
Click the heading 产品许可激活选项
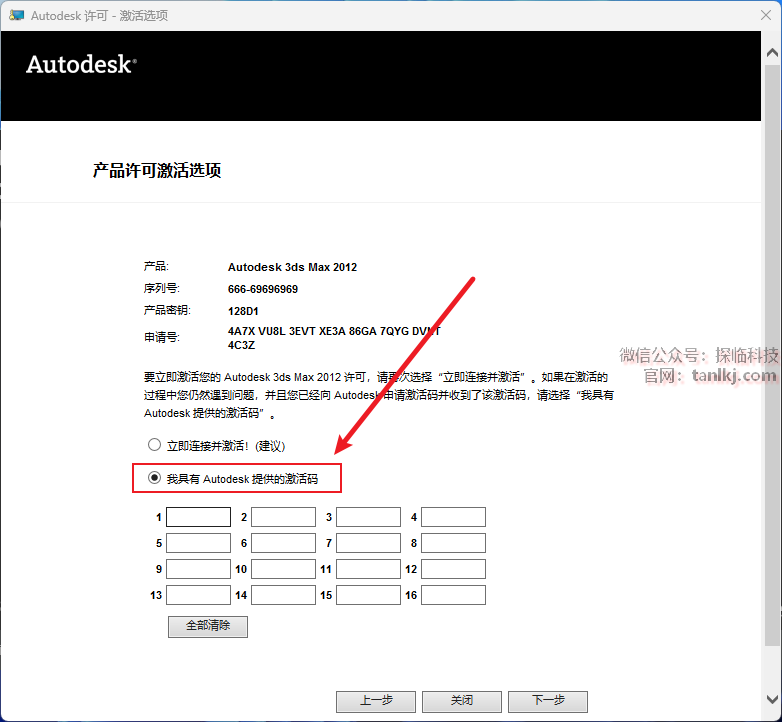coord(157,171)
